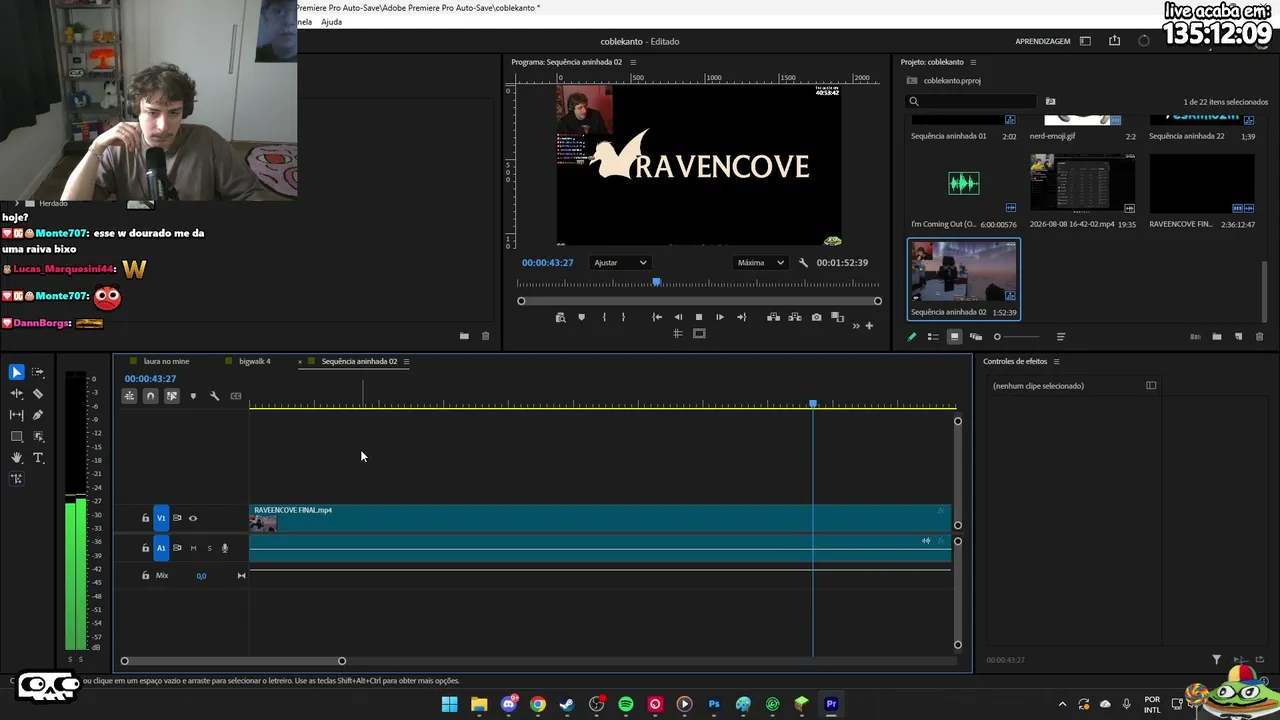1280x720 pixels.
Task: Open the Máxima playback resolution dropdown
Action: coord(761,263)
